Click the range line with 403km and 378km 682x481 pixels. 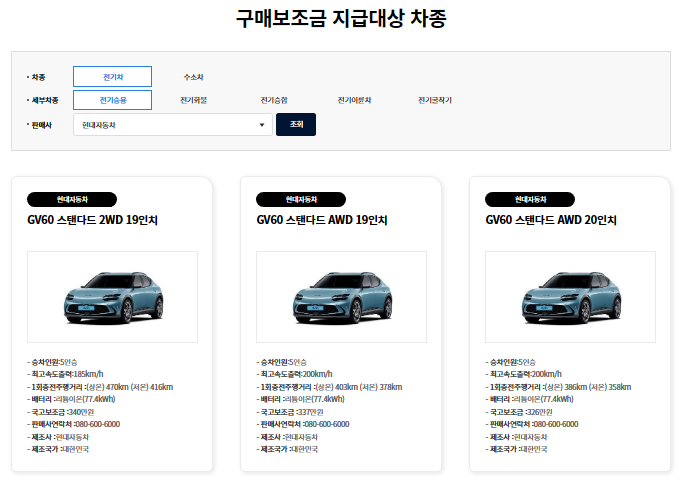[329, 387]
